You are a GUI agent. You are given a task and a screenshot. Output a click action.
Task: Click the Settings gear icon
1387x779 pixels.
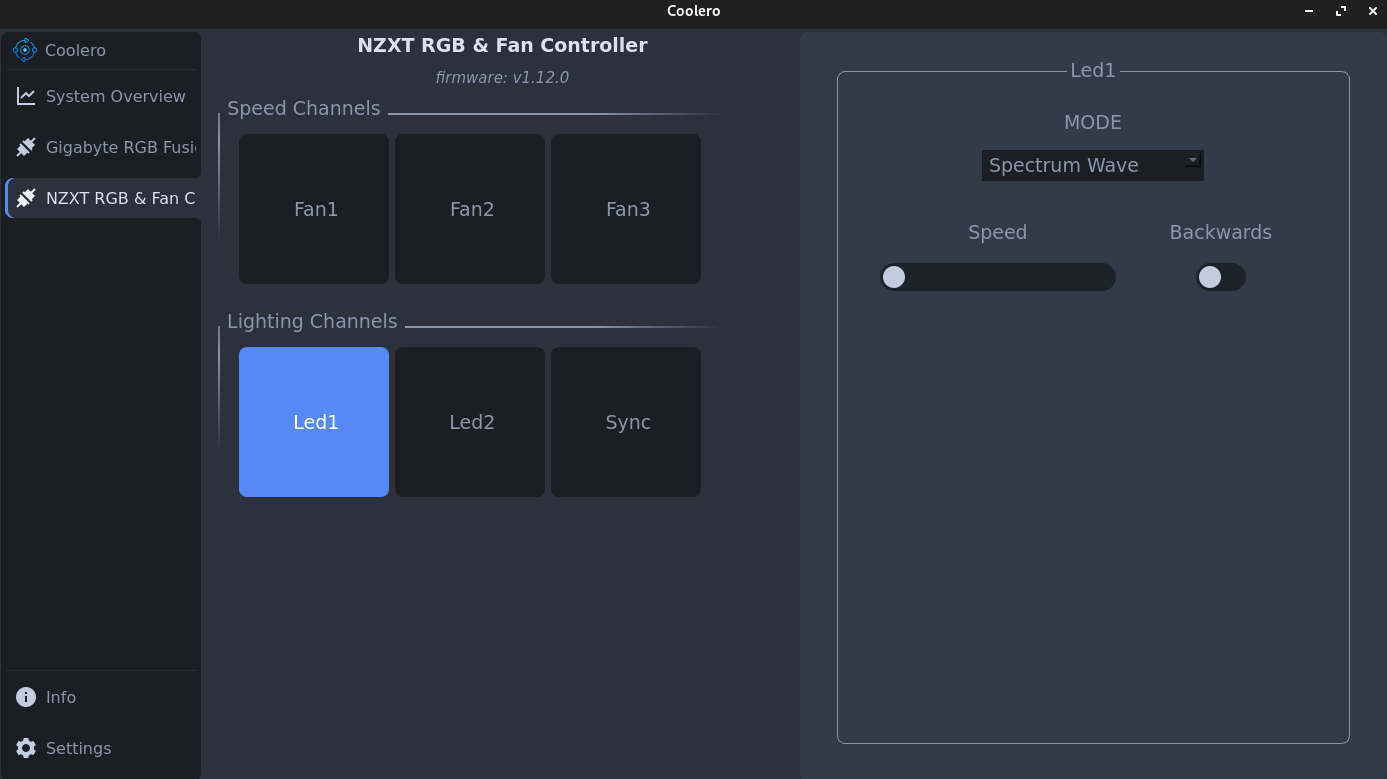[x=26, y=748]
